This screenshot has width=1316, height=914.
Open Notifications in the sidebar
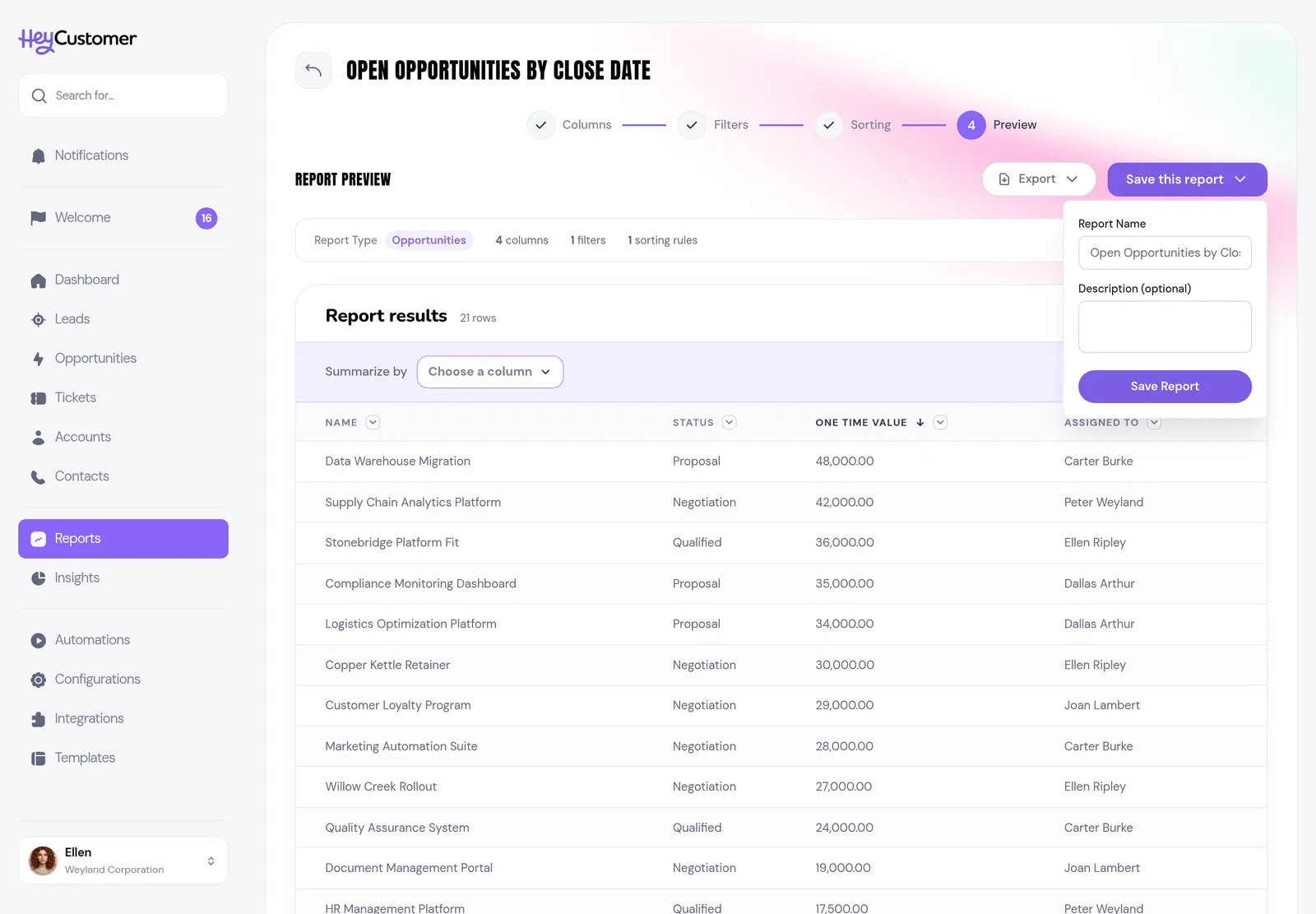pos(123,155)
